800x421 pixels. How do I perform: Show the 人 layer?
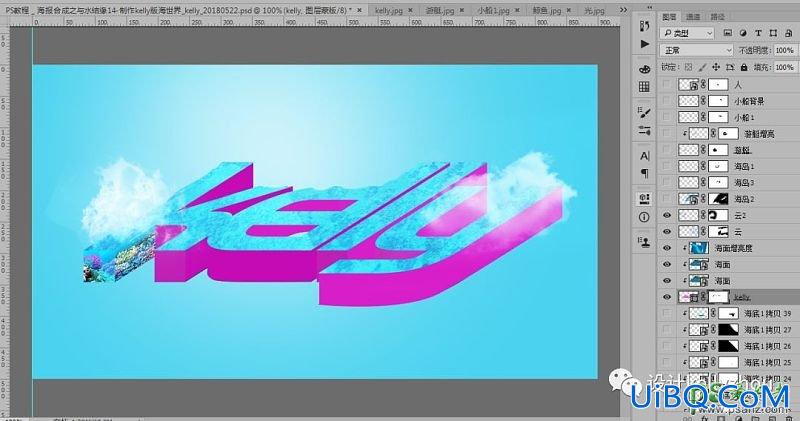[x=667, y=85]
